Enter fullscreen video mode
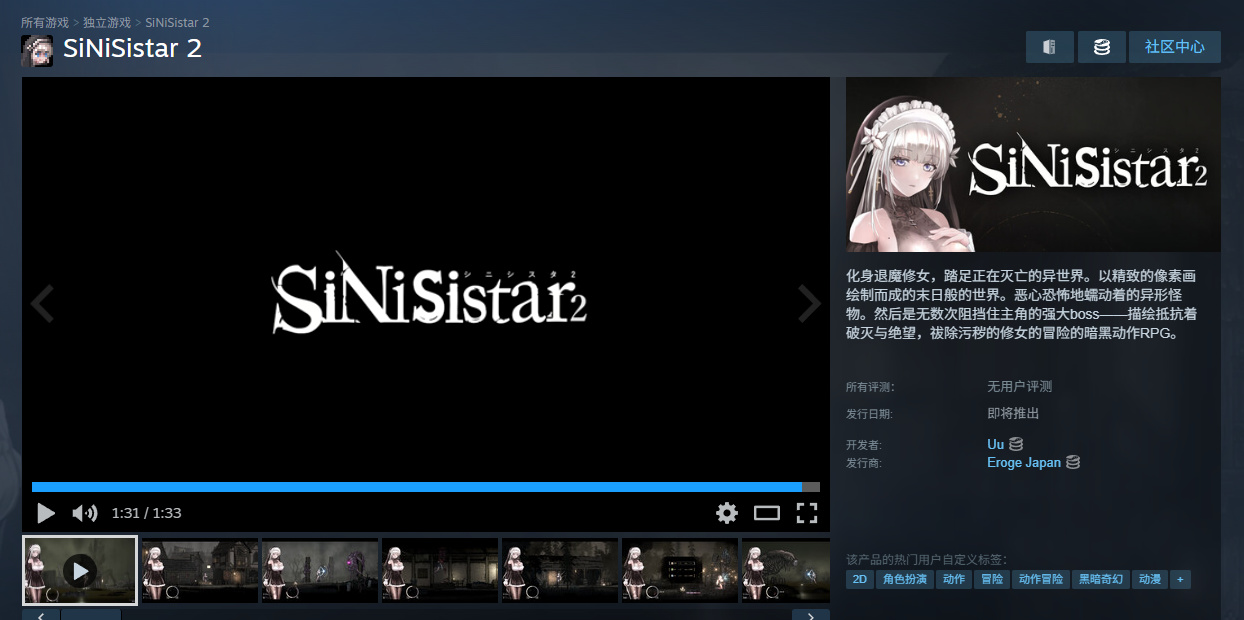This screenshot has height=620, width=1244. [x=807, y=513]
